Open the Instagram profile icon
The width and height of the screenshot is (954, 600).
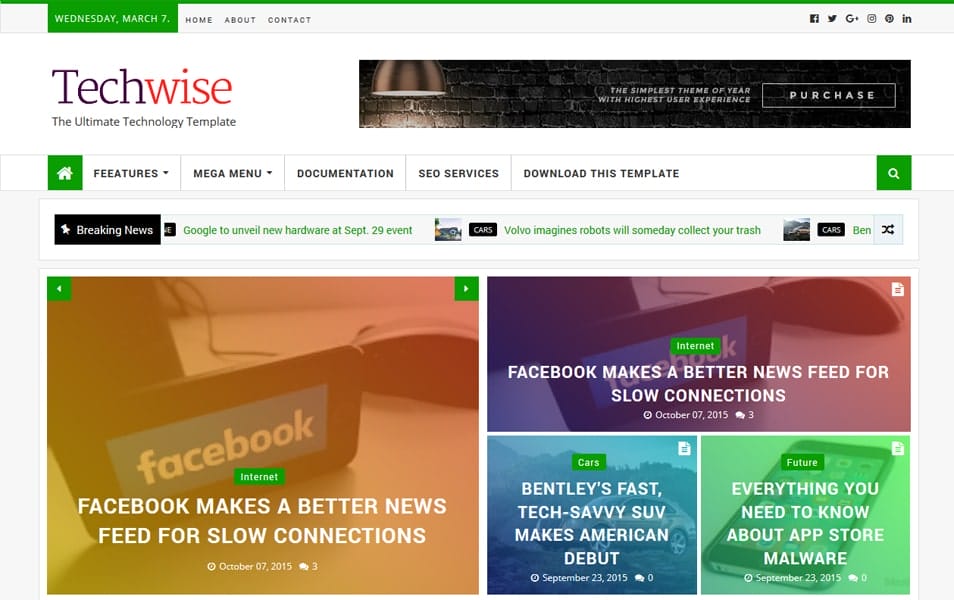(870, 17)
